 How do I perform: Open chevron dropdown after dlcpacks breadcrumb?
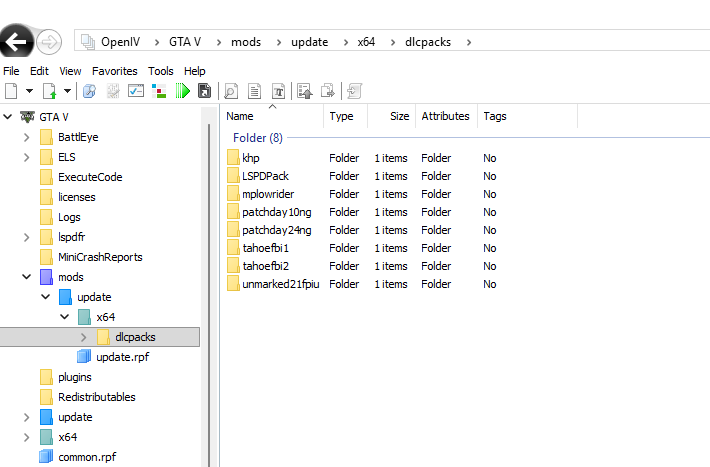point(469,43)
